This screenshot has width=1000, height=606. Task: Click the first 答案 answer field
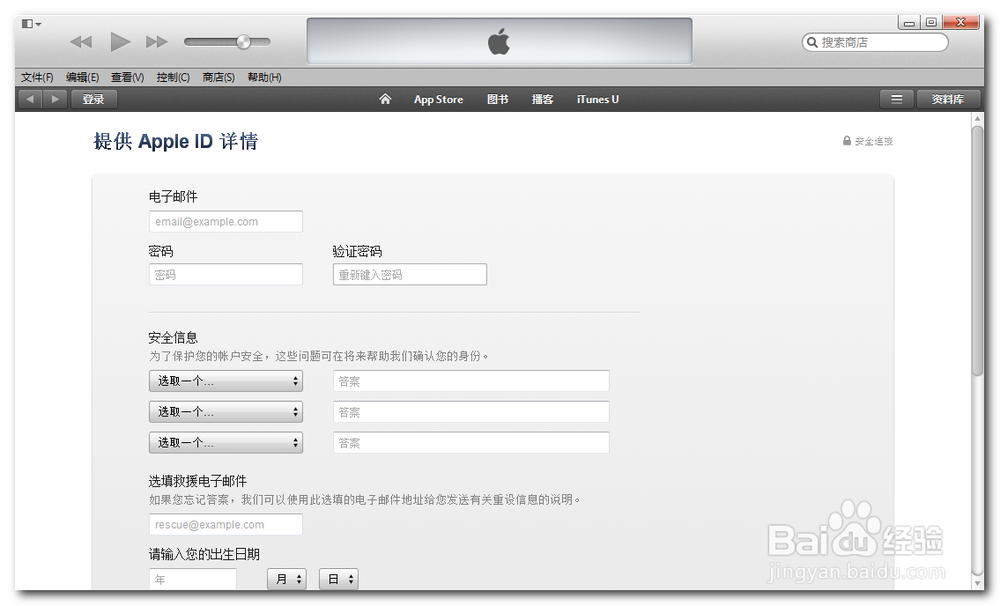[471, 381]
